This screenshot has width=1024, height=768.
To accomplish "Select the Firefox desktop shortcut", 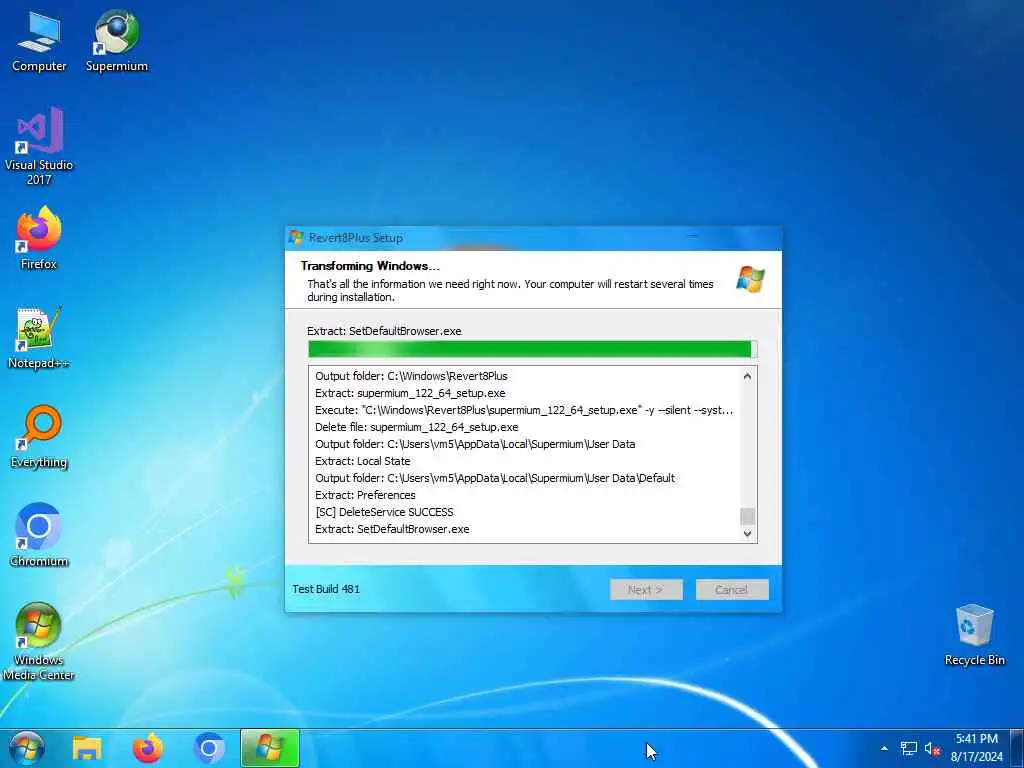I will [x=39, y=238].
